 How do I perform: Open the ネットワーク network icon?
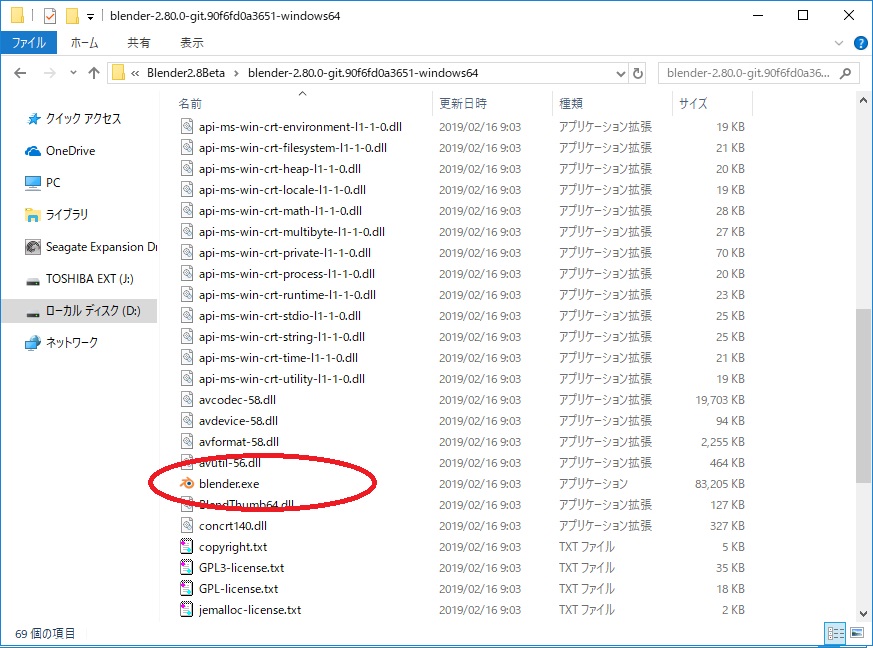(x=33, y=343)
